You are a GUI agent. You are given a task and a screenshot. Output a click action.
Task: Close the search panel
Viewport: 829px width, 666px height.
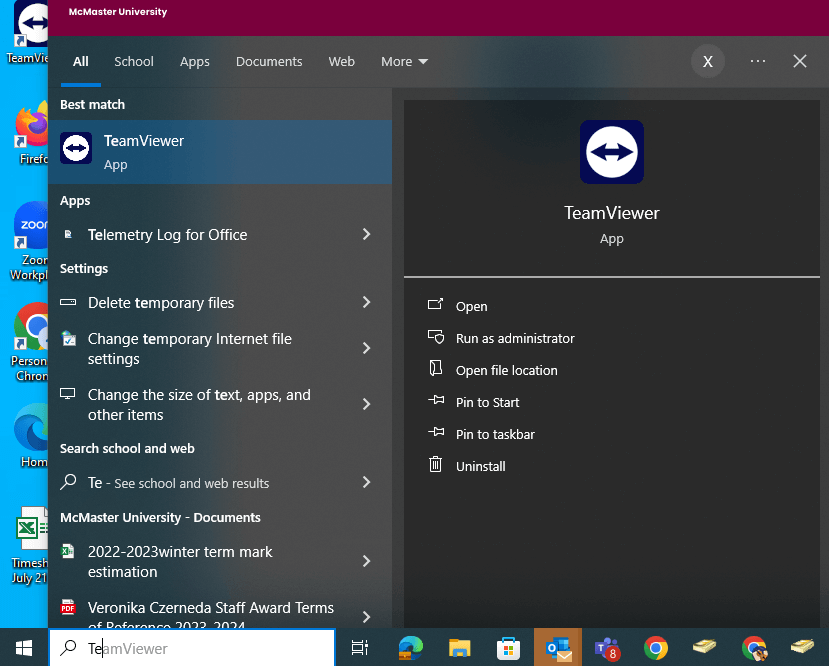coord(800,61)
